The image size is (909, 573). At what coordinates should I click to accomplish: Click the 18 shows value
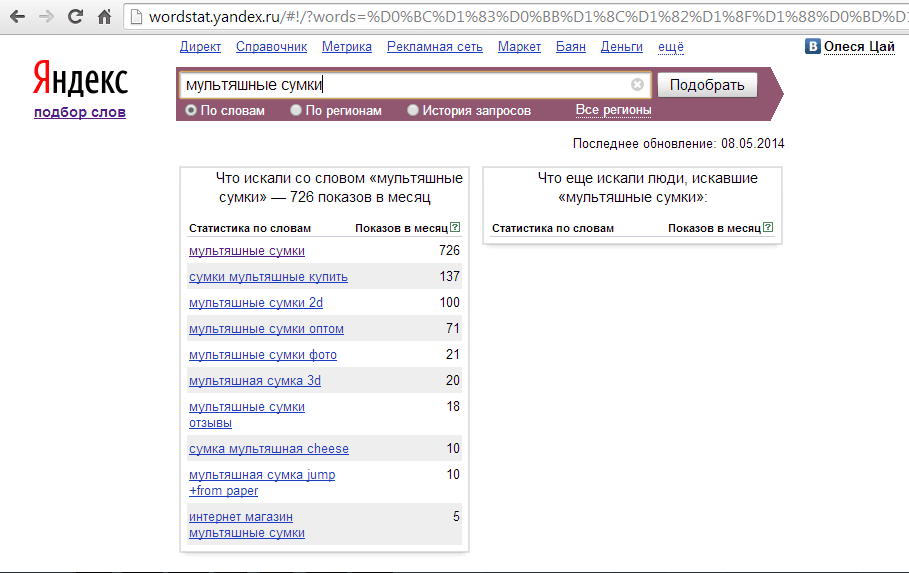pos(453,407)
